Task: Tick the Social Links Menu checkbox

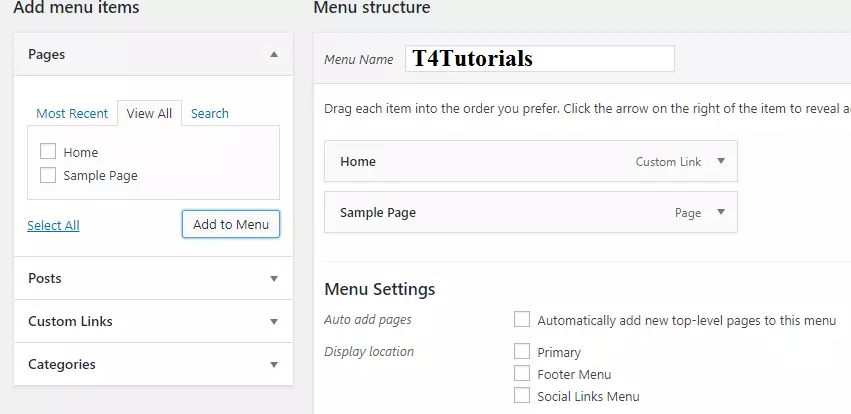Action: click(x=522, y=395)
